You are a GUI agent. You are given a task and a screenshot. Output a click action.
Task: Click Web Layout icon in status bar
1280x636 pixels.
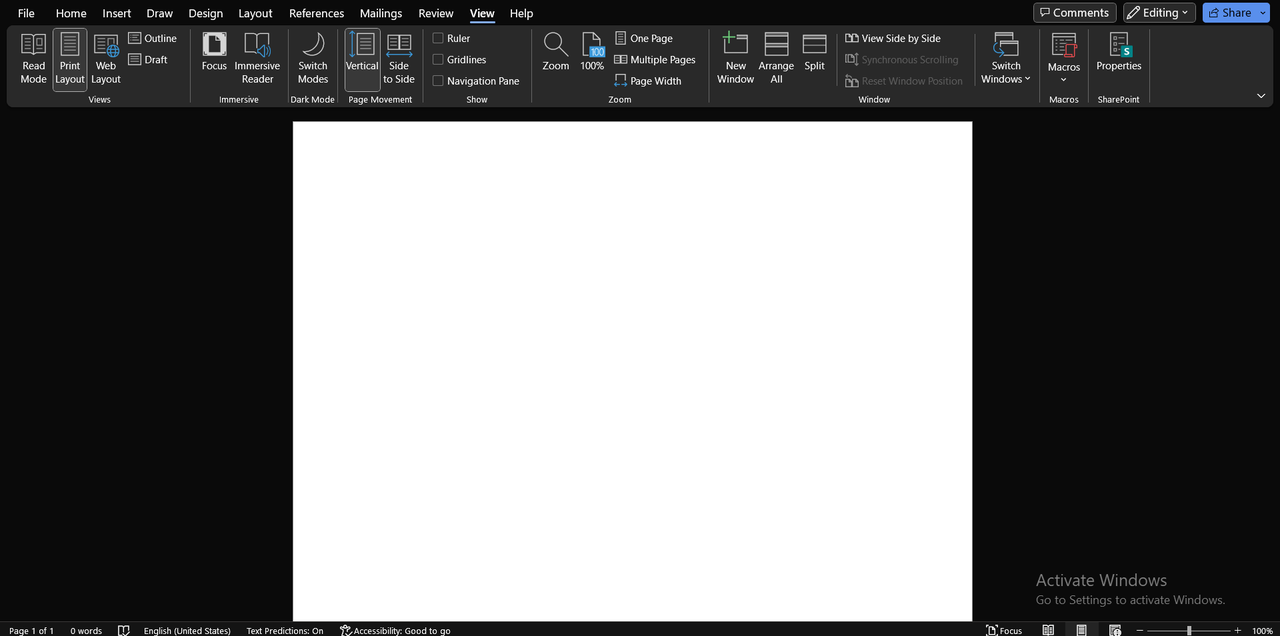click(x=1115, y=630)
